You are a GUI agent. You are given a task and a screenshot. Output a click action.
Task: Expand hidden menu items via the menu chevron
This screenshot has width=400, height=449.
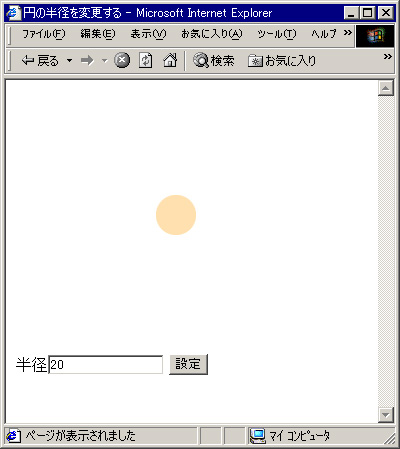pos(348,33)
